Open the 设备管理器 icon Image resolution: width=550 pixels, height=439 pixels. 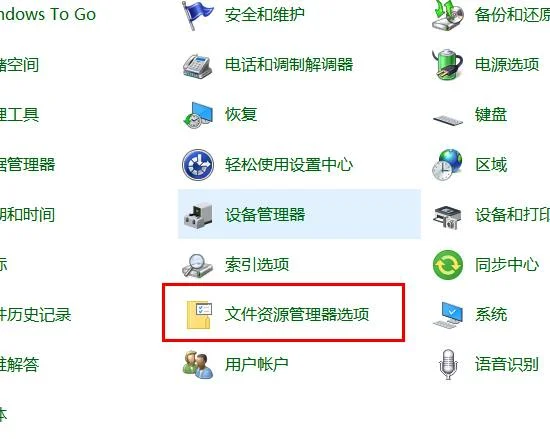coord(198,215)
